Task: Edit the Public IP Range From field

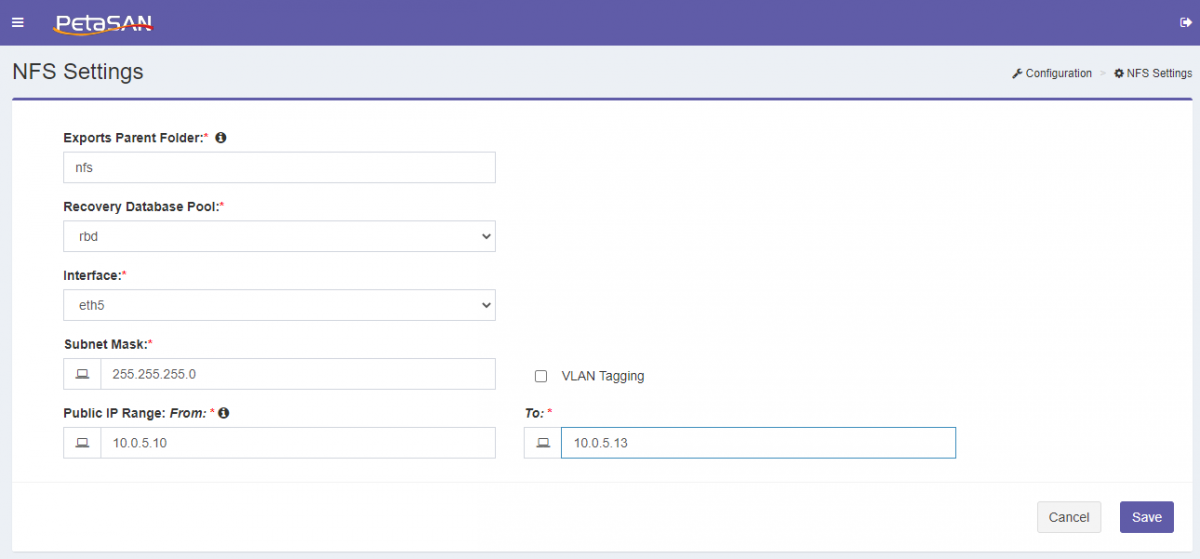Action: 298,443
